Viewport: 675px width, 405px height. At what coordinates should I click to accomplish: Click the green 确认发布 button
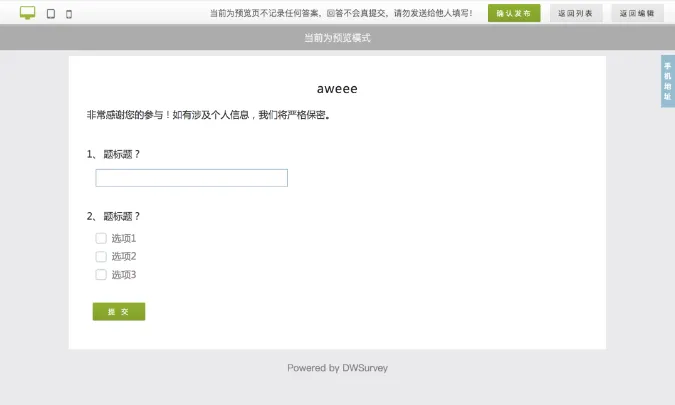(514, 13)
